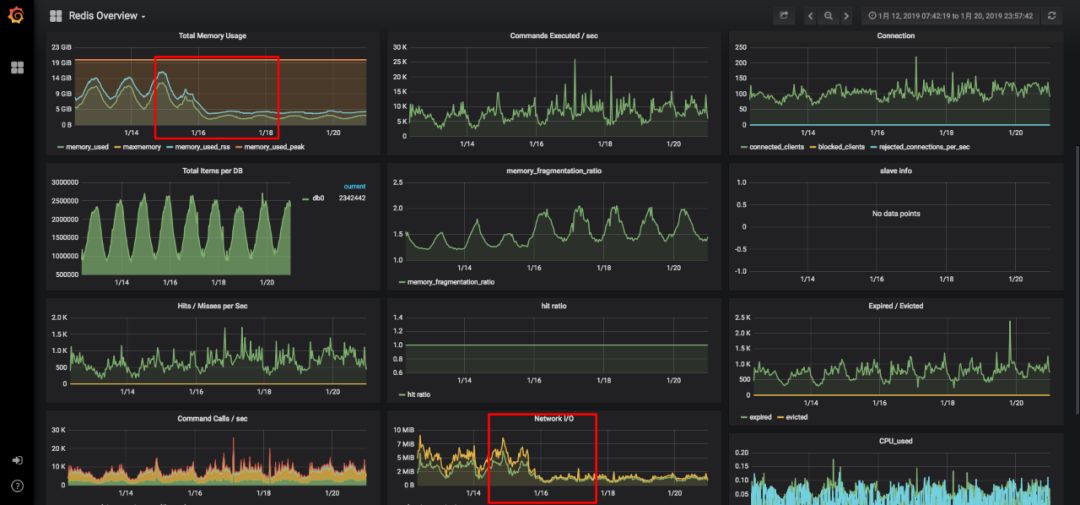Open the dashboards grid icon in sidebar

tap(17, 68)
